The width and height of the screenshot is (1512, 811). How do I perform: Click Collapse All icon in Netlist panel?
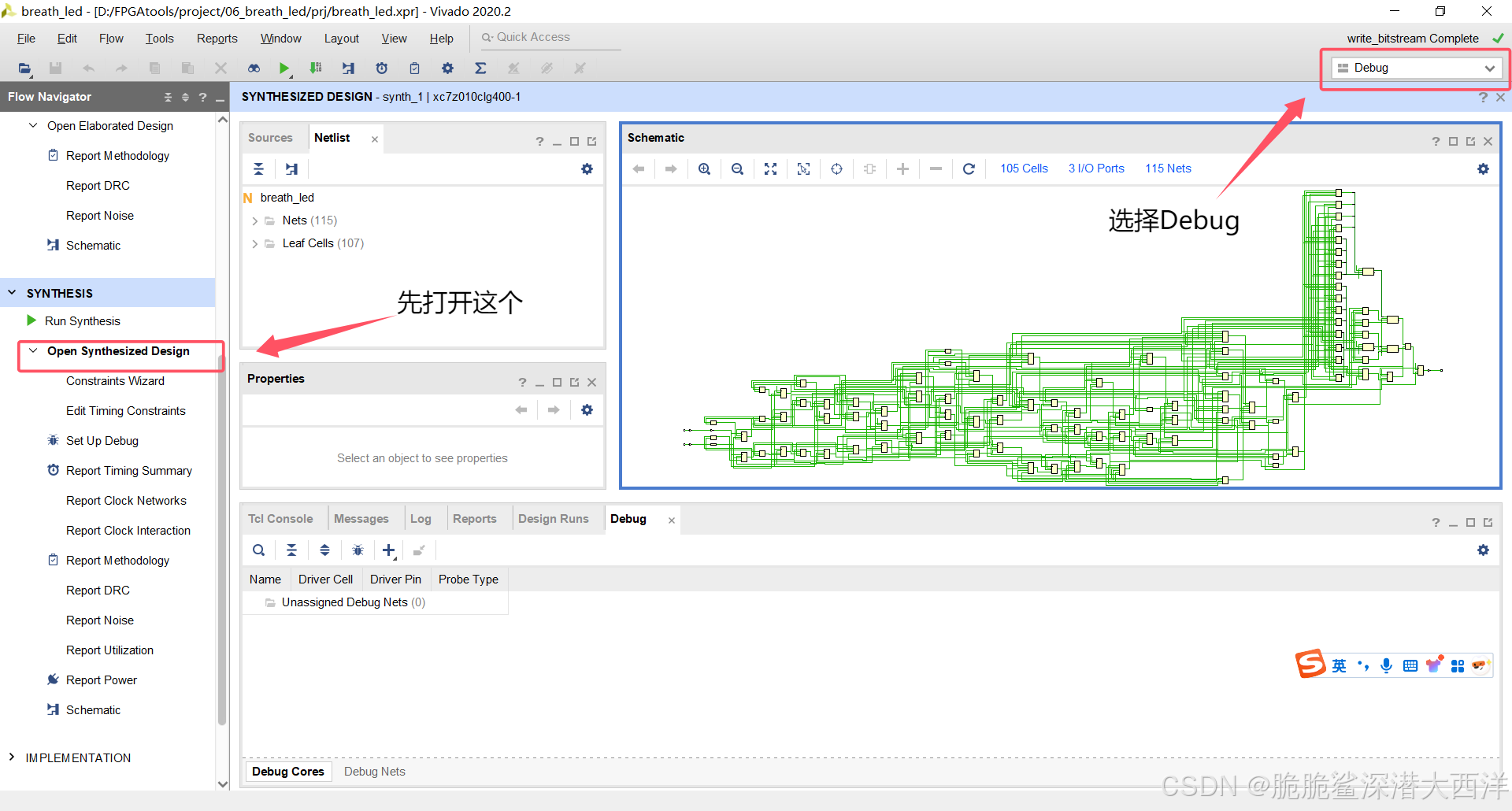coord(258,168)
